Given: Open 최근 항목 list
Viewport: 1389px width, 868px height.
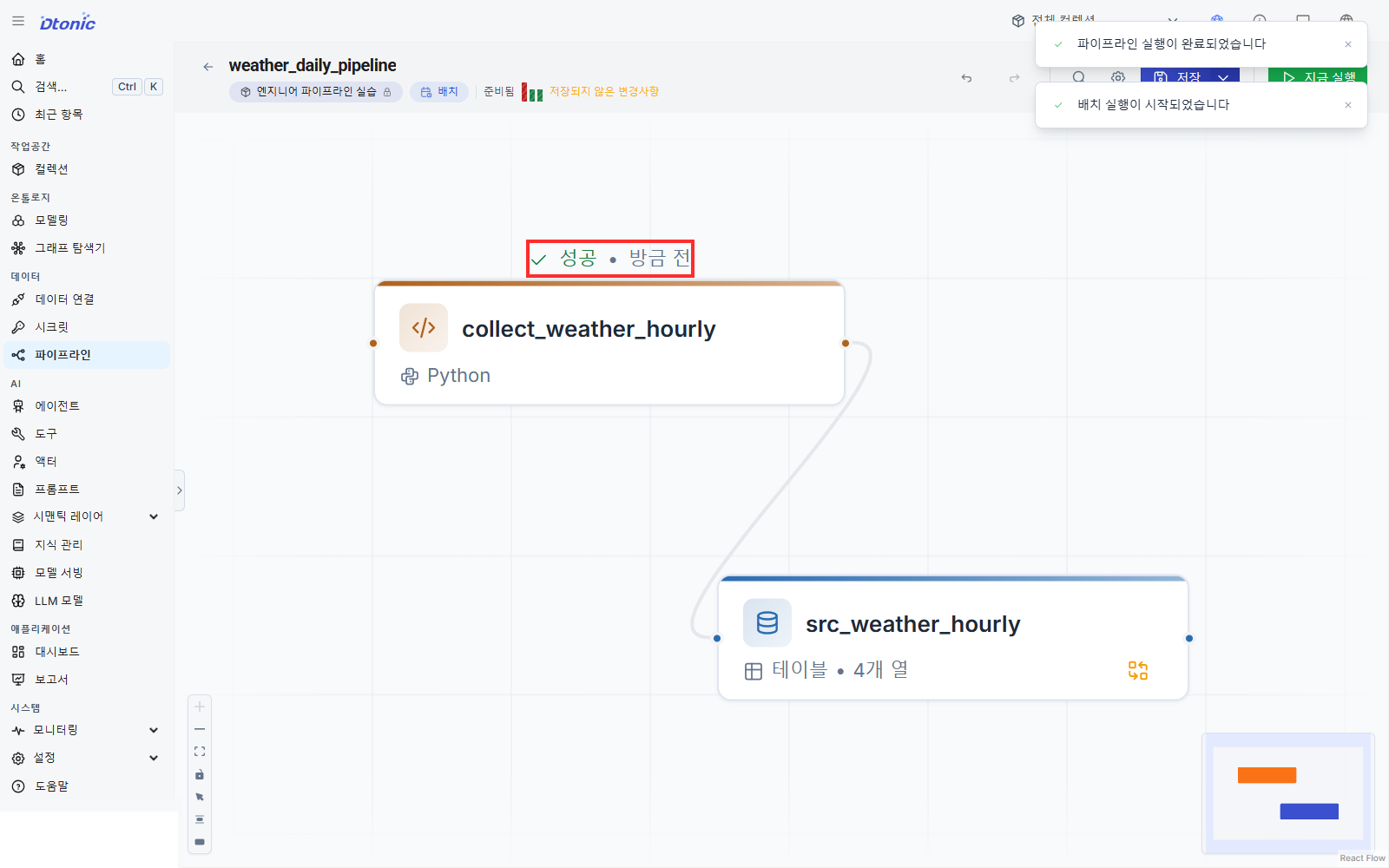Looking at the screenshot, I should pyautogui.click(x=87, y=115).
